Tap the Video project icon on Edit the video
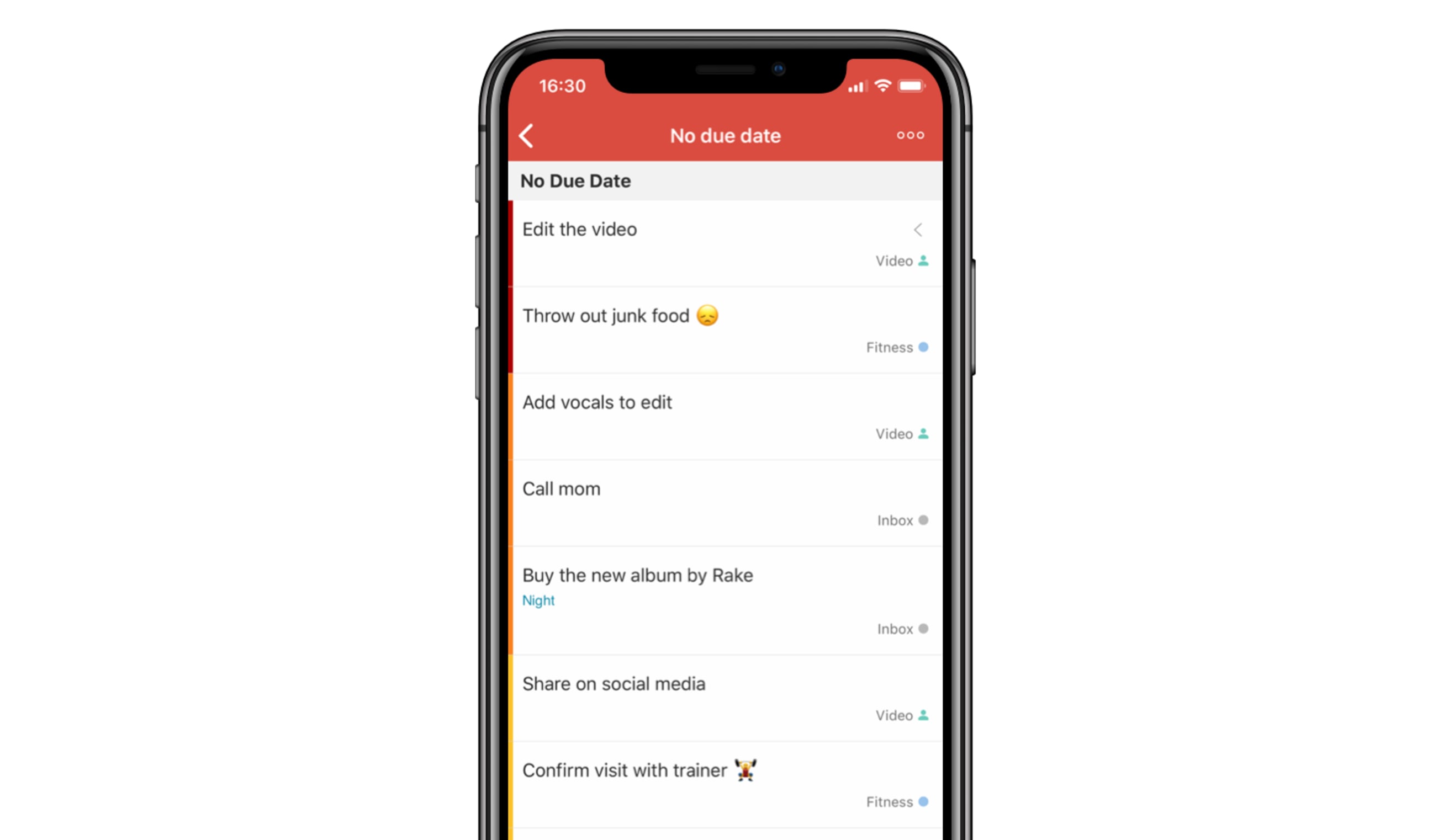Screen dimensions: 1449x840 [923, 260]
